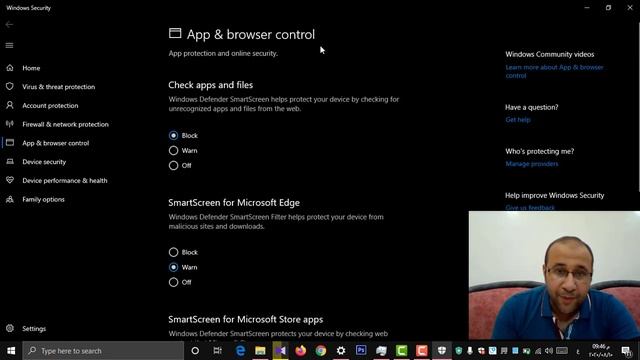640x360 pixels.
Task: Click the Get help link
Action: pos(518,120)
